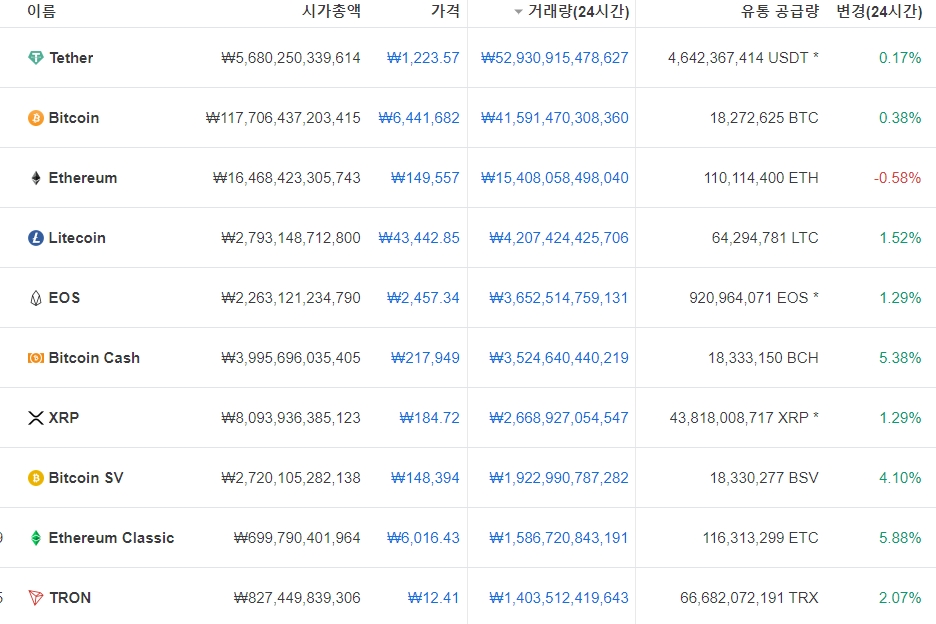The width and height of the screenshot is (936, 624).
Task: Click the EOS logo icon
Action: tap(36, 298)
